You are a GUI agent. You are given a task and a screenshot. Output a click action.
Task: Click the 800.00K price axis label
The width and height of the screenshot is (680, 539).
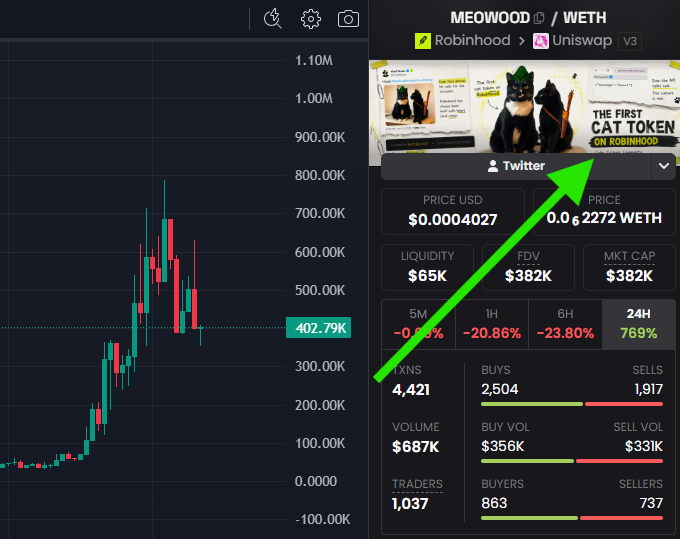point(320,175)
